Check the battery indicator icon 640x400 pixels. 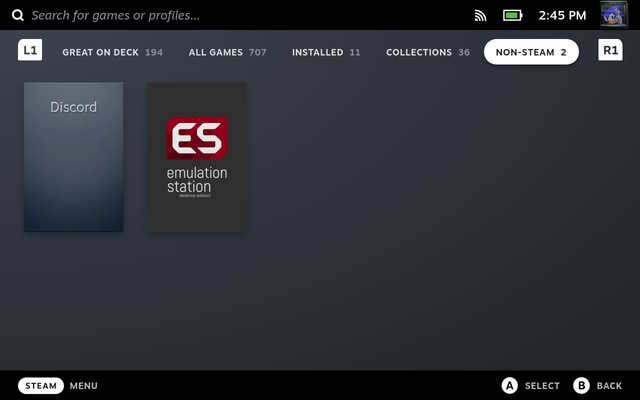click(512, 16)
